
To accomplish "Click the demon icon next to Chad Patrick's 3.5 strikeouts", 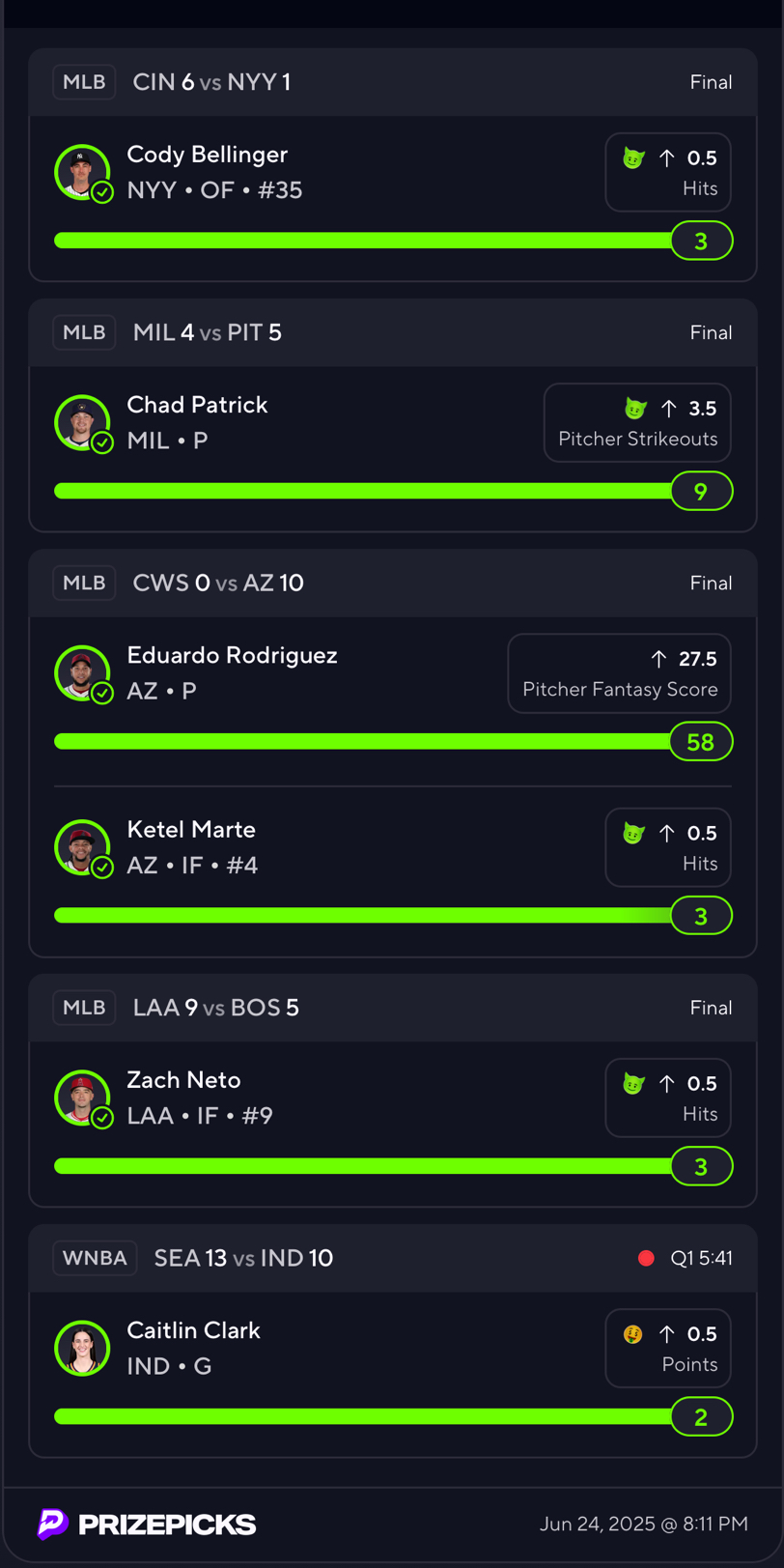I will 634,409.
